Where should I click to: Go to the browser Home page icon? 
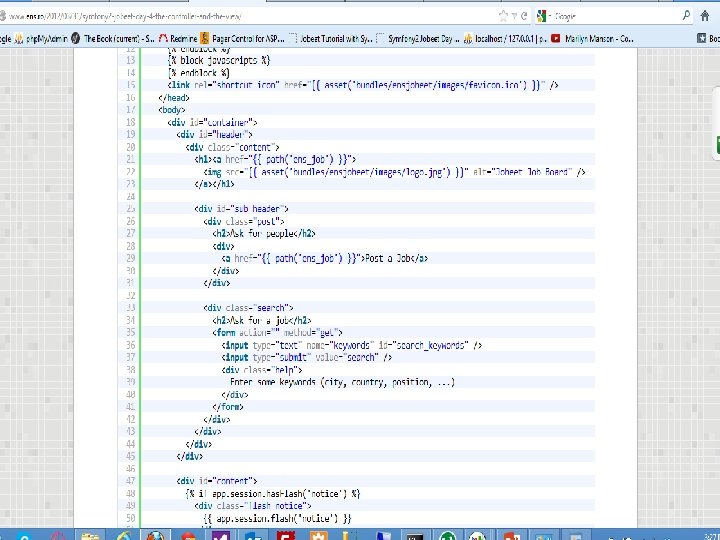click(x=705, y=16)
